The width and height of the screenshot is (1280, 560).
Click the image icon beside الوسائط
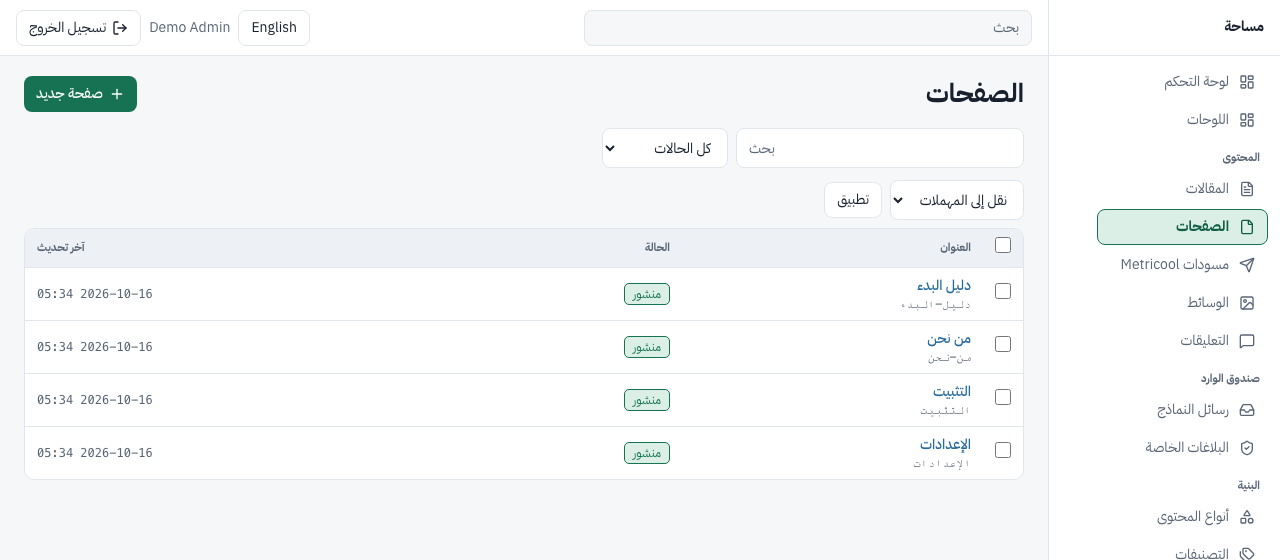click(x=1247, y=303)
